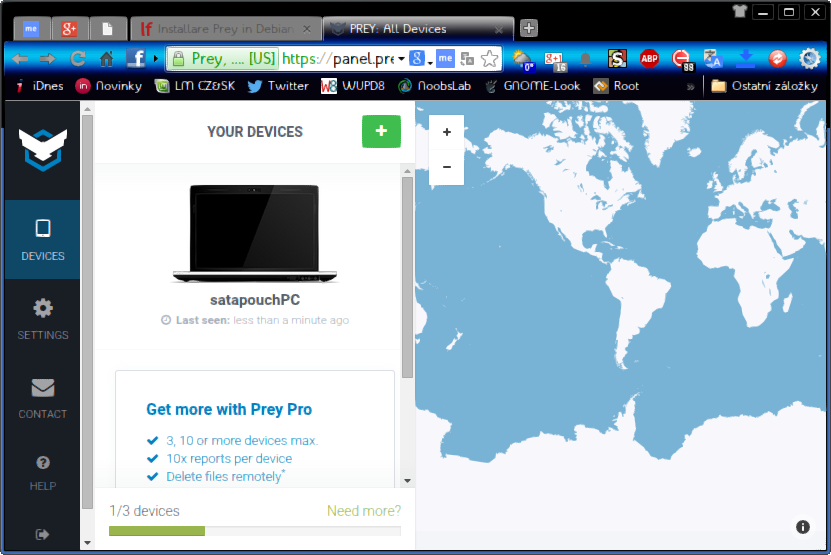Select the satapouchPC laptop thumbnail
The image size is (831, 555).
[255, 233]
